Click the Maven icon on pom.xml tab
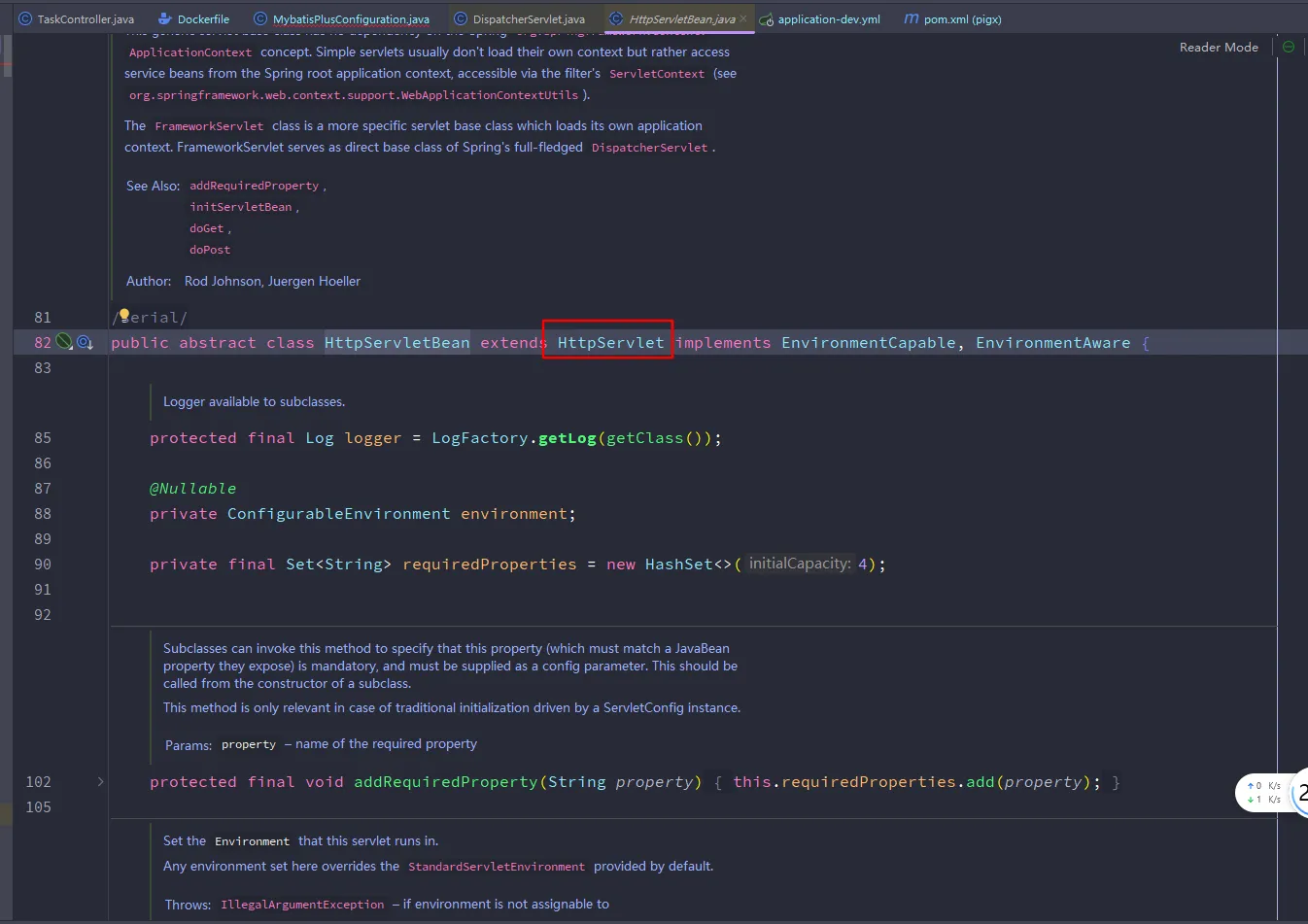The image size is (1308, 924). (911, 18)
